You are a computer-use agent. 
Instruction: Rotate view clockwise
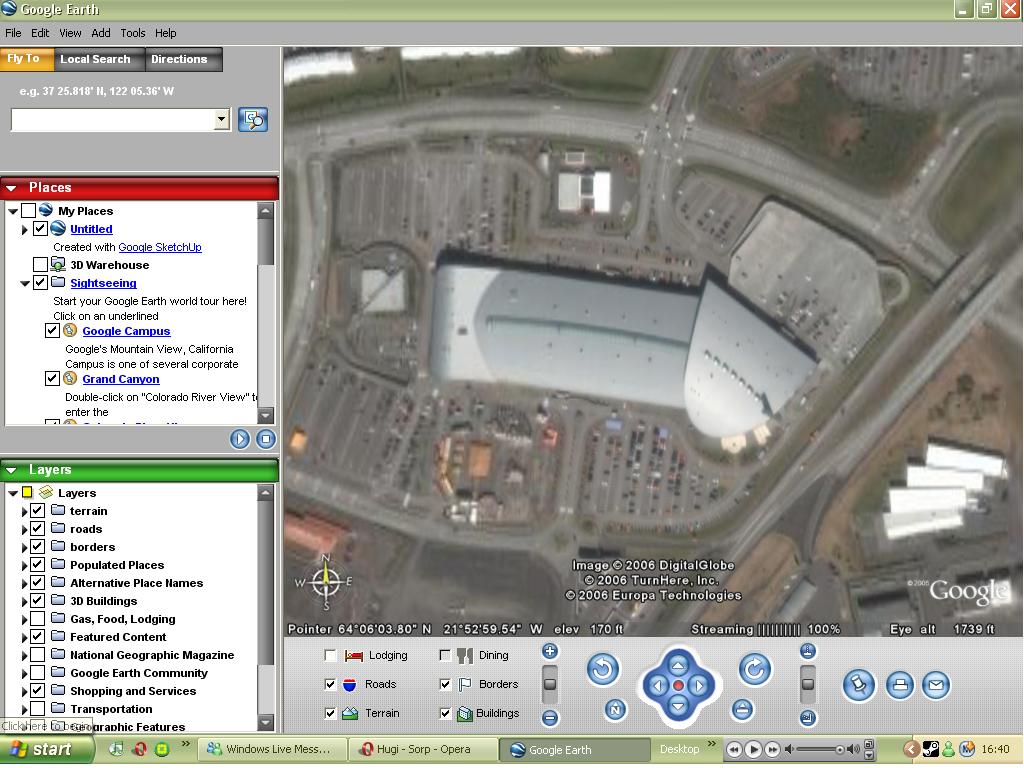[755, 669]
